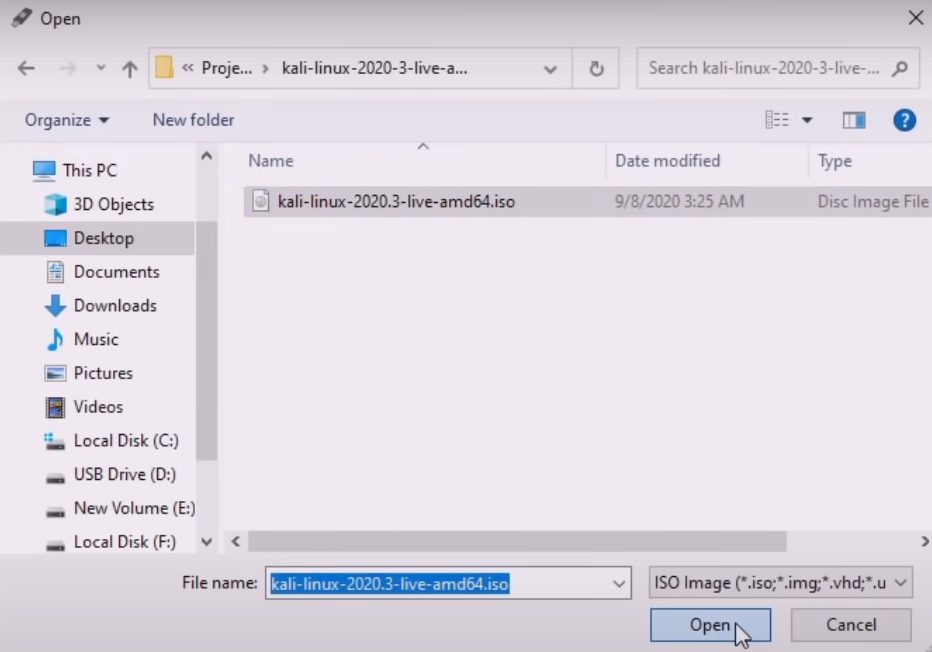The image size is (932, 652).
Task: Open the ISO Image file type dropdown
Action: 780,582
